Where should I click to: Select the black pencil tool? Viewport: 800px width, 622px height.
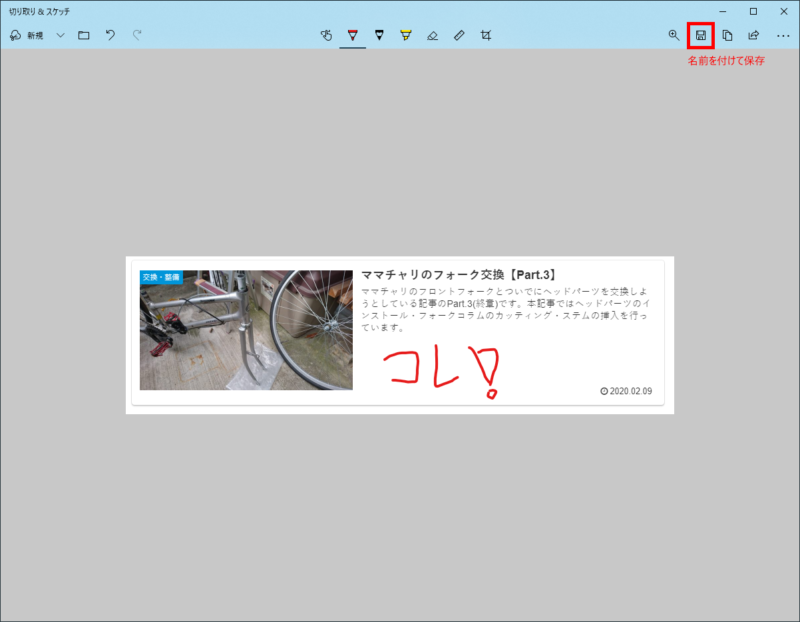[379, 35]
